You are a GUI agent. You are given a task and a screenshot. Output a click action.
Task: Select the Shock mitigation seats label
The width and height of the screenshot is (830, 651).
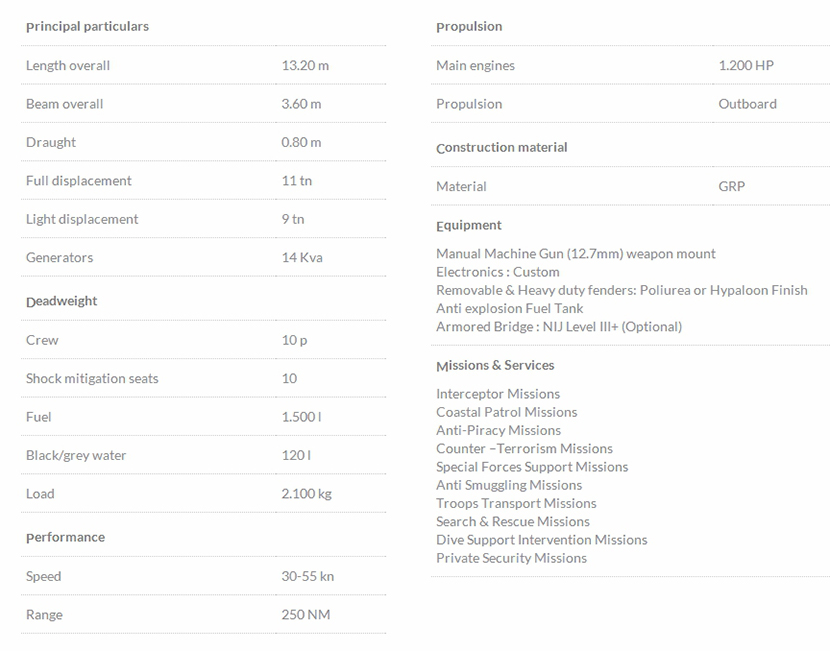(92, 378)
